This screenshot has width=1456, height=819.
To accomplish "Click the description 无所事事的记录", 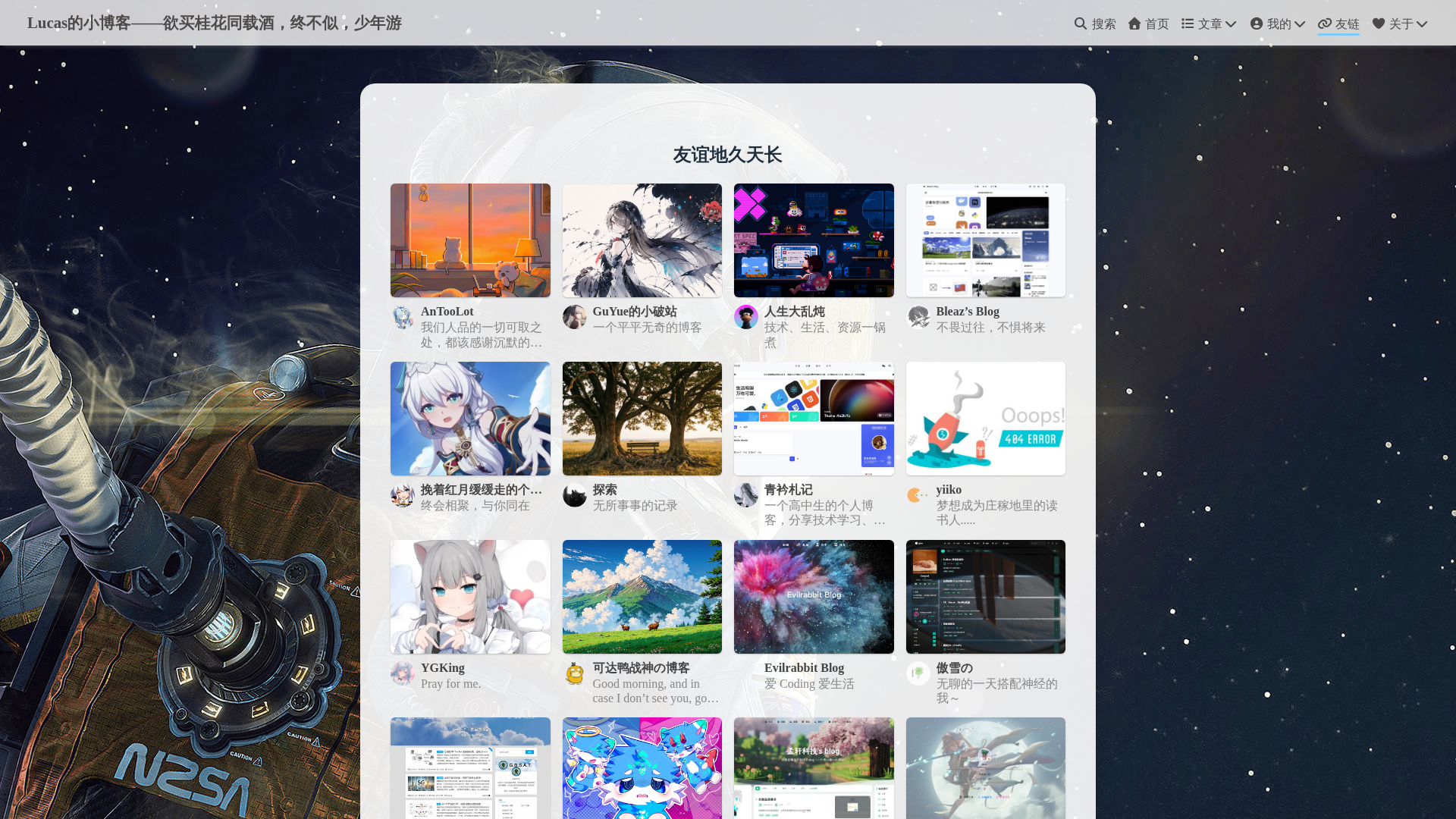I will [x=635, y=506].
